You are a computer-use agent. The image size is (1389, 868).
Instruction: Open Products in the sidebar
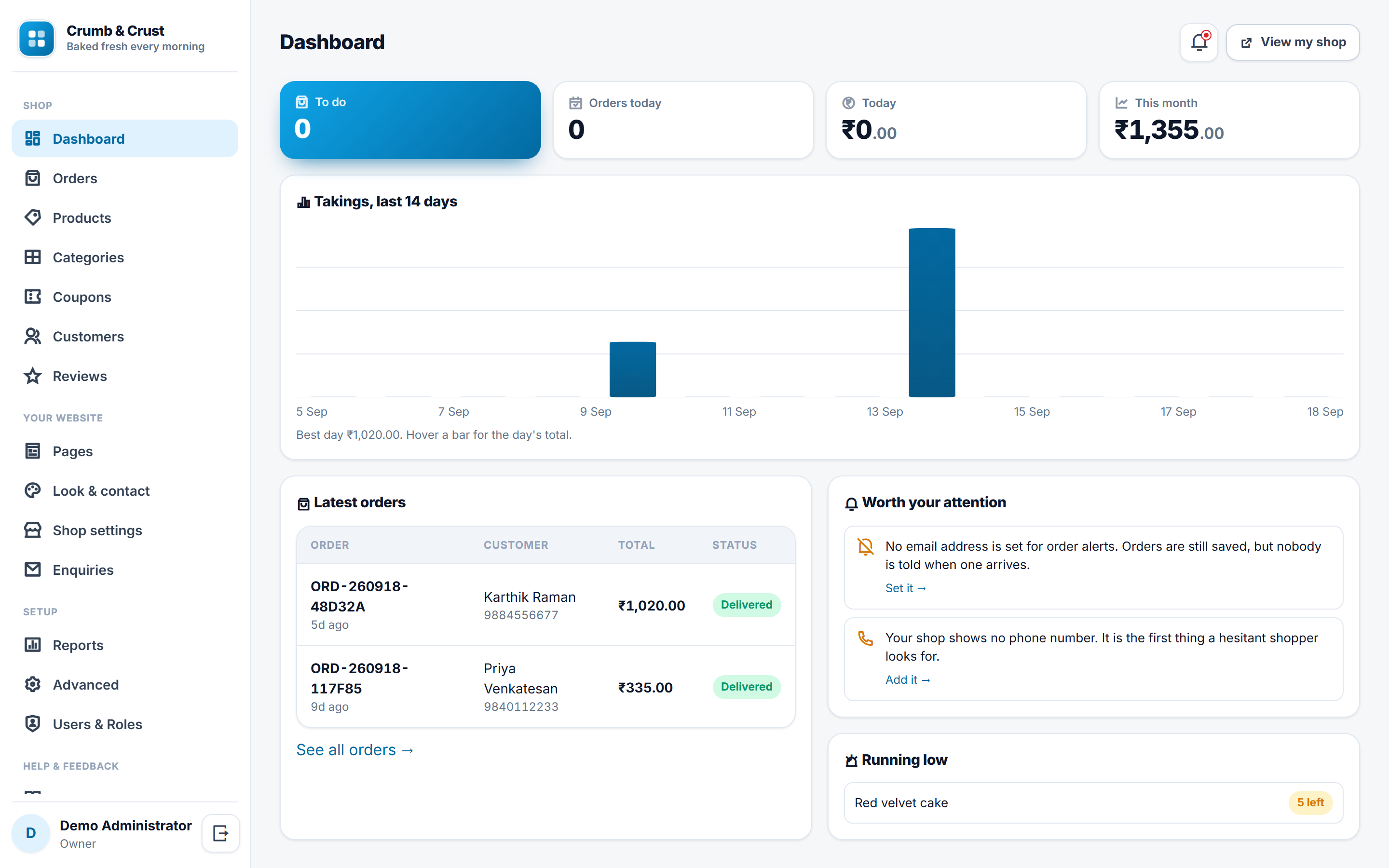[x=124, y=217]
